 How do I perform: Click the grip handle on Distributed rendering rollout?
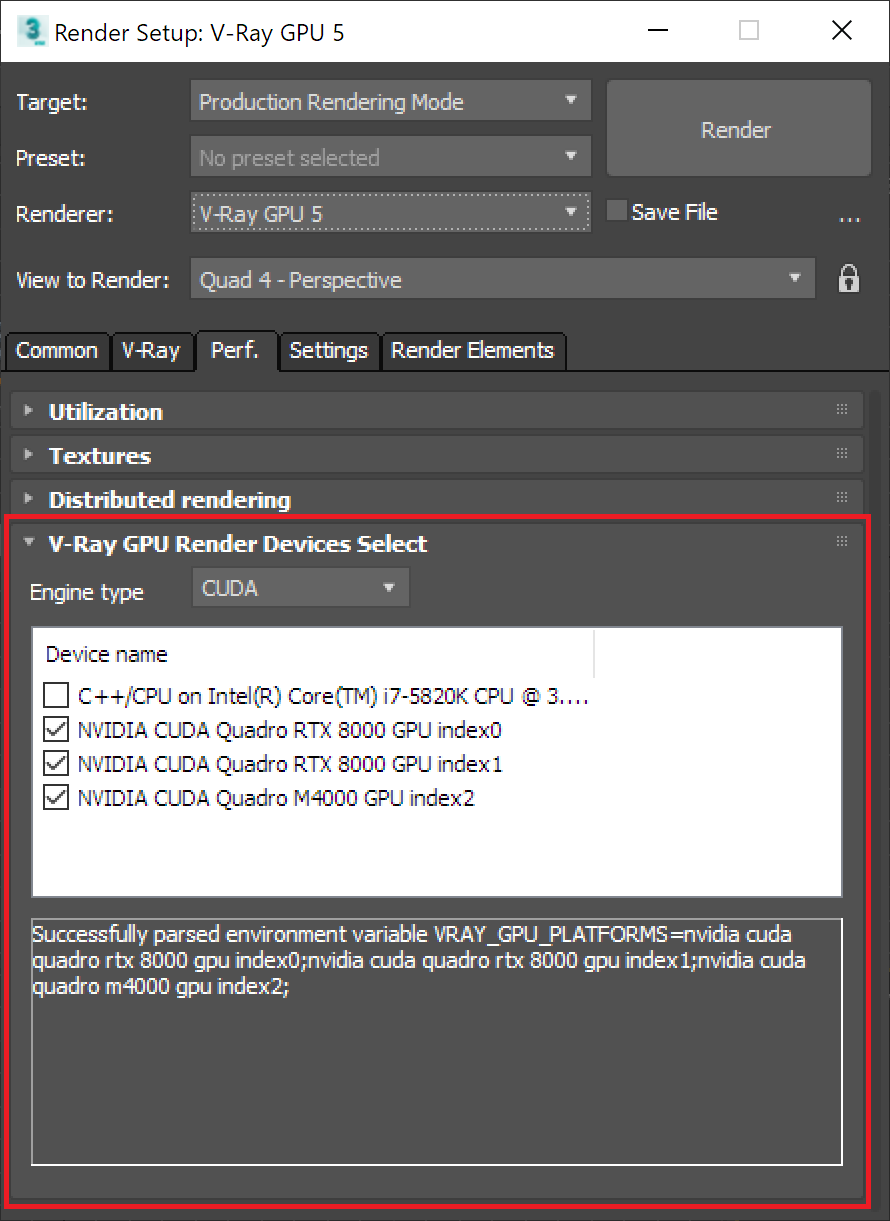pos(840,498)
